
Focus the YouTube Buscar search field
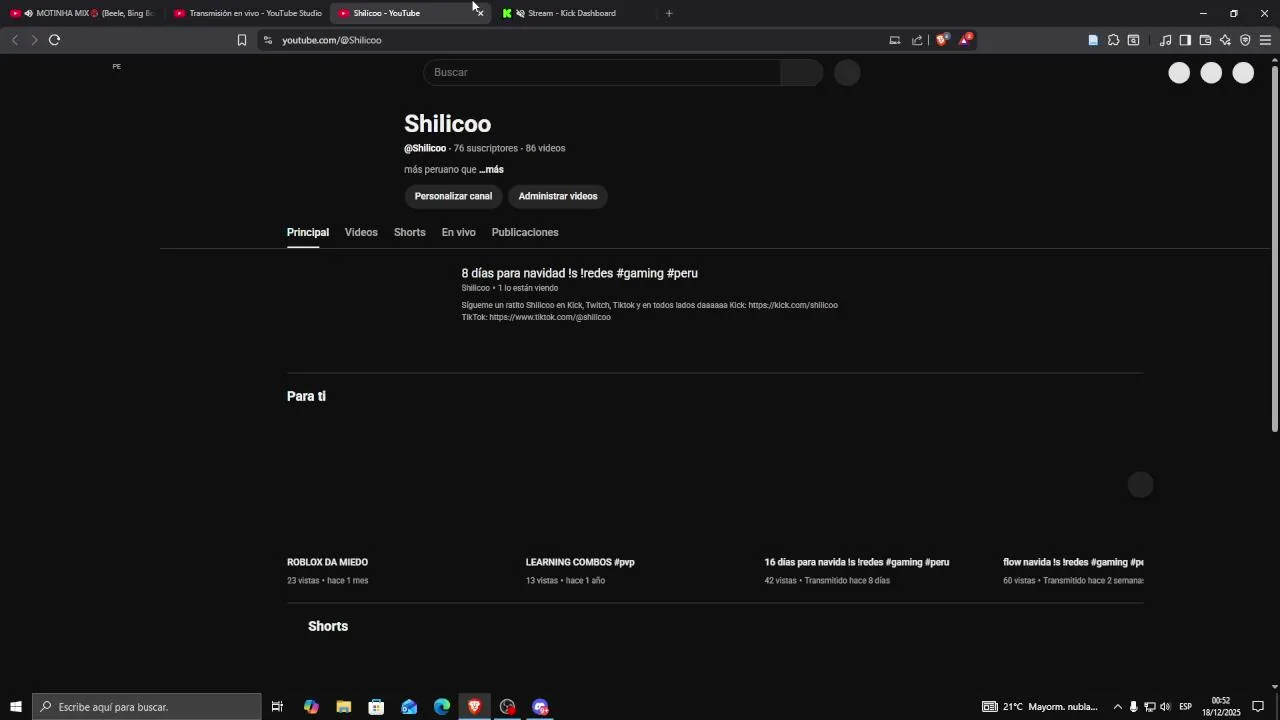[602, 72]
